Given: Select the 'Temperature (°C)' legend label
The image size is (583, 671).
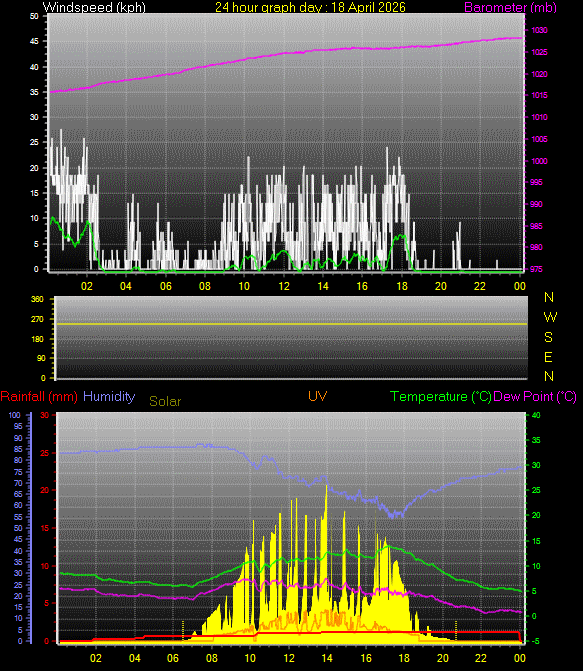Looking at the screenshot, I should pos(440,397).
